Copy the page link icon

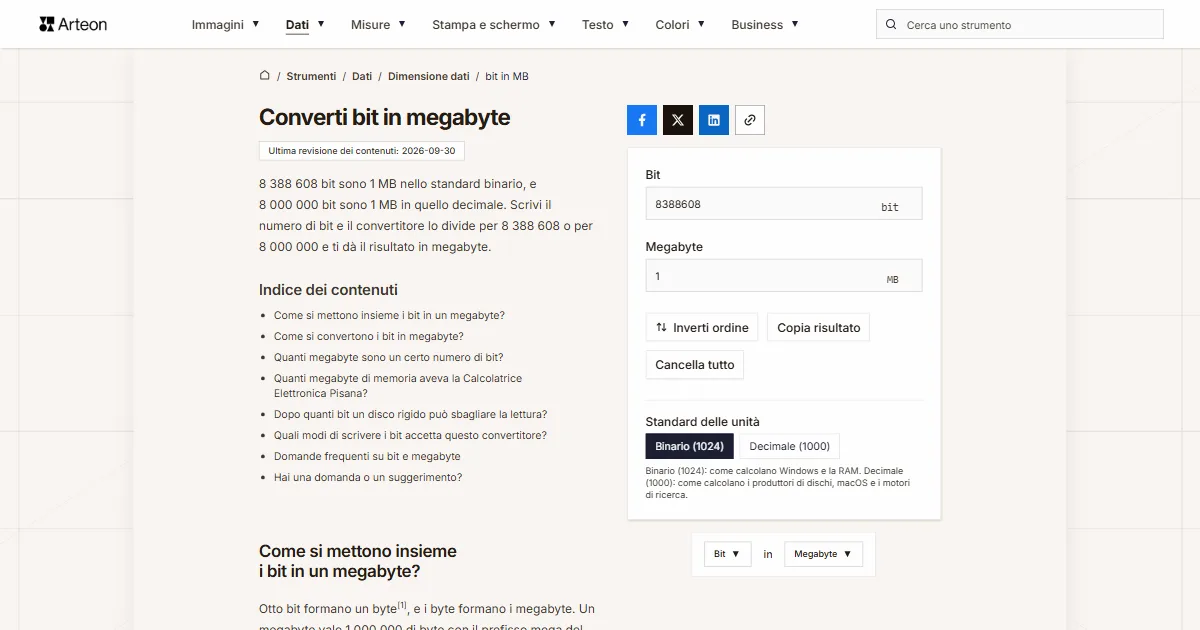pyautogui.click(x=750, y=120)
